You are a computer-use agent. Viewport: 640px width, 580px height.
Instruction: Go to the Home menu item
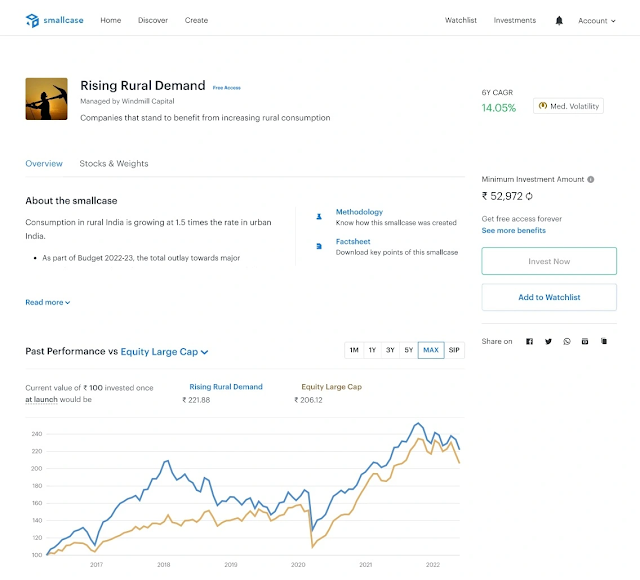click(x=111, y=20)
